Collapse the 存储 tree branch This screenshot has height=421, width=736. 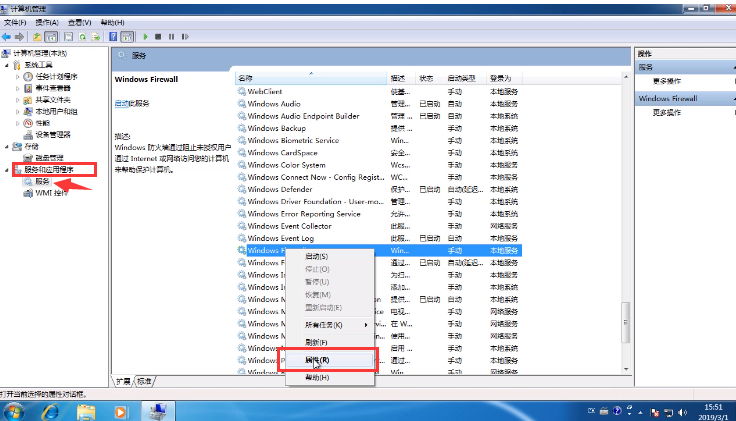tap(7, 146)
